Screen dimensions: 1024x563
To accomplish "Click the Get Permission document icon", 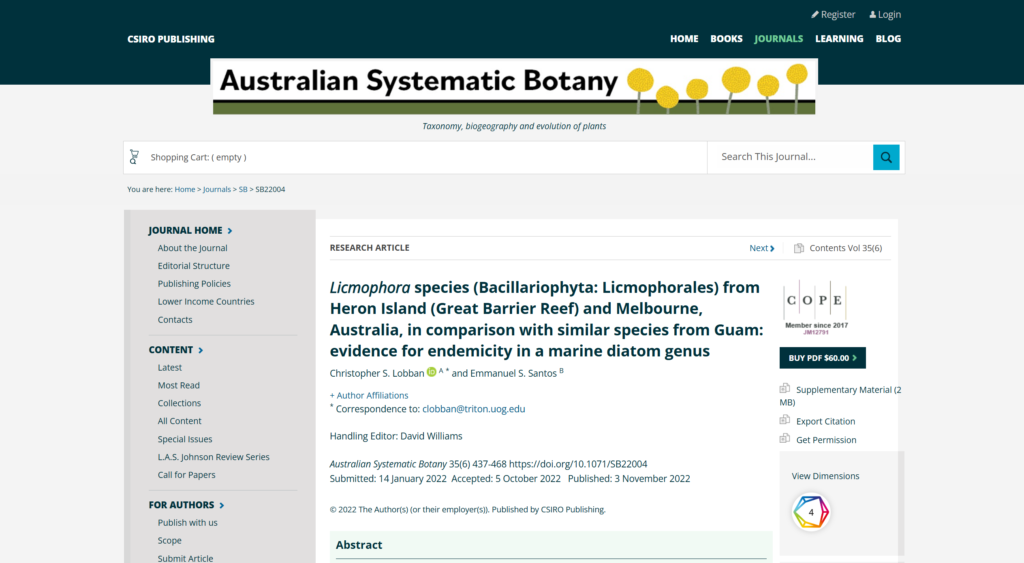I will (784, 438).
